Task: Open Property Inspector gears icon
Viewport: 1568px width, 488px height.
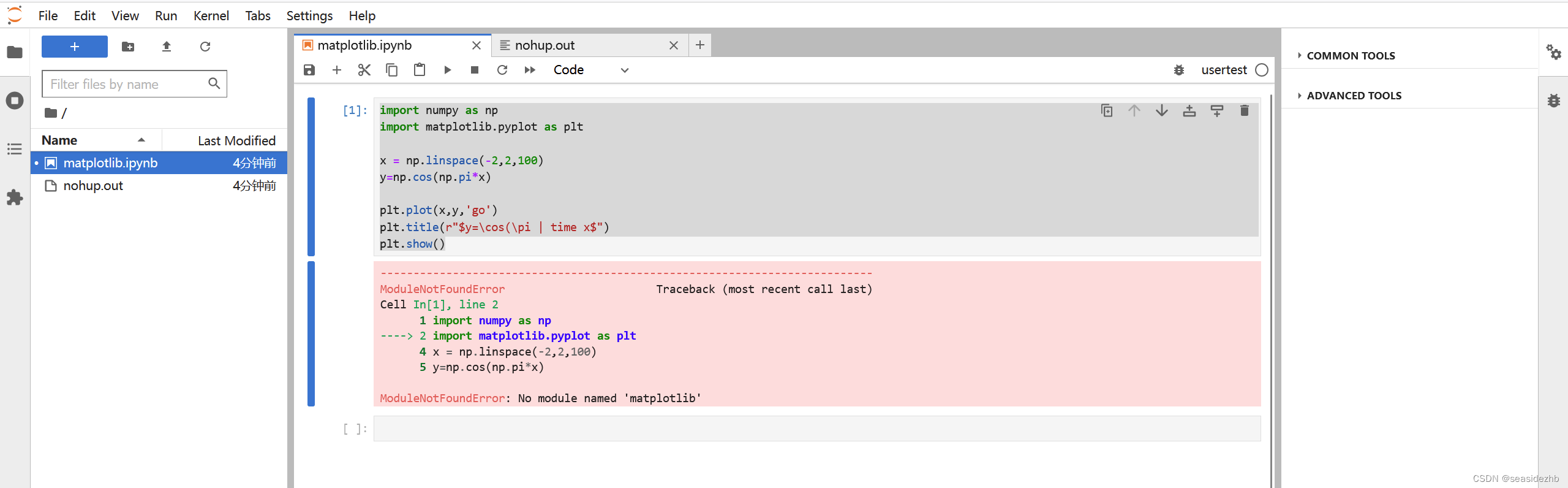Action: [1554, 52]
